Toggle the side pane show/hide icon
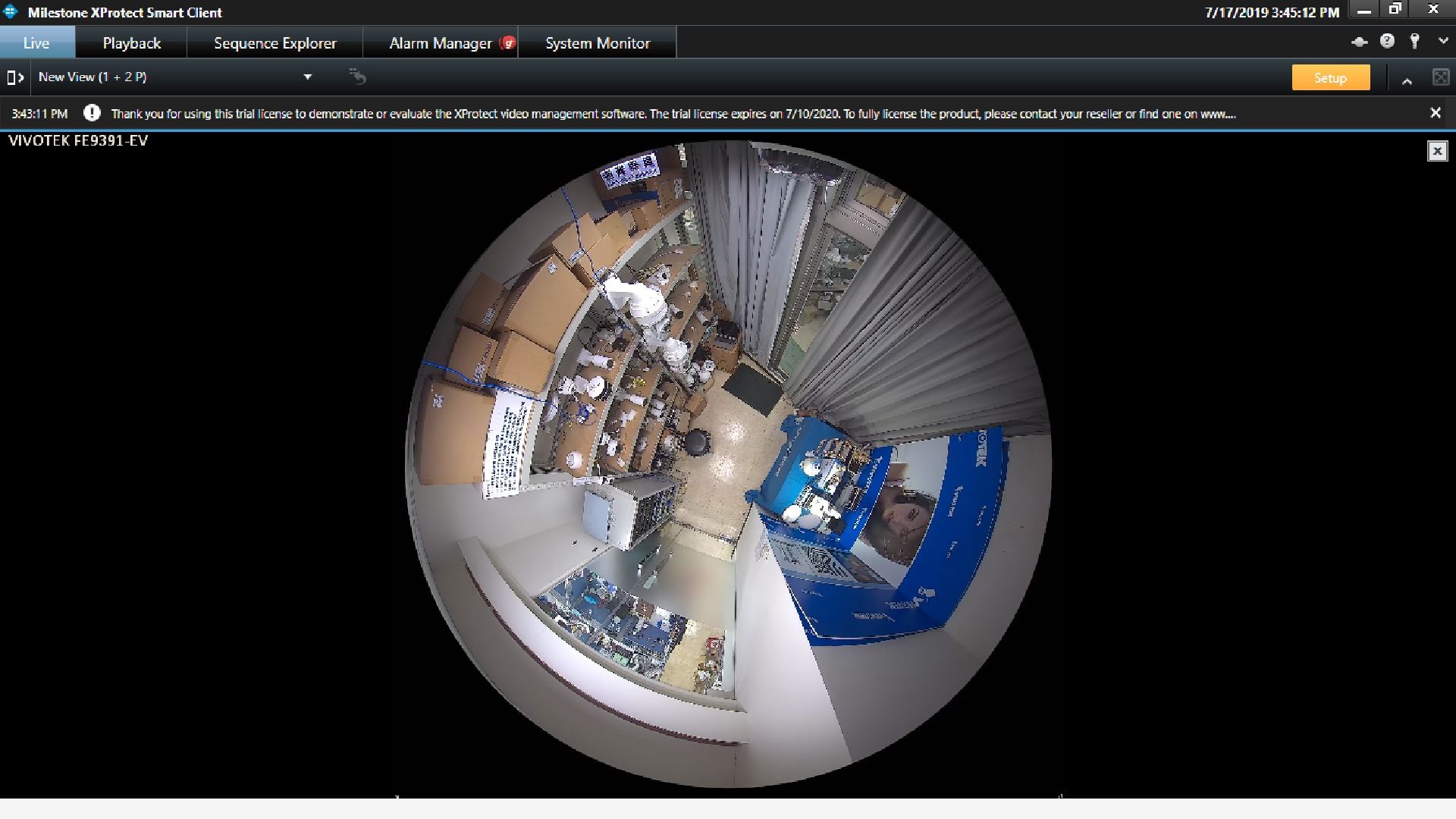The image size is (1456, 819). 15,77
